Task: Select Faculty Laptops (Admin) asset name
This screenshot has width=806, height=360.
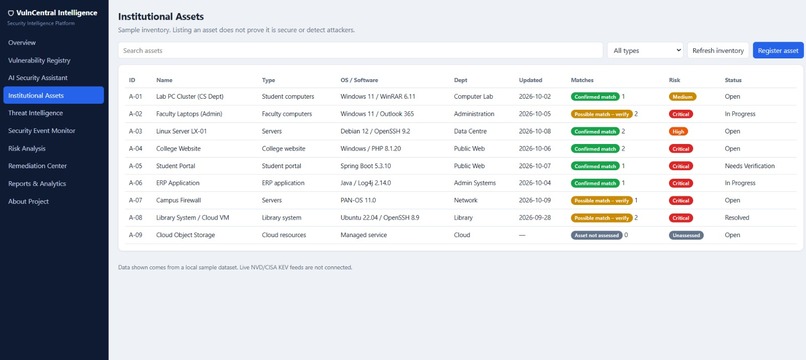Action: (189, 114)
